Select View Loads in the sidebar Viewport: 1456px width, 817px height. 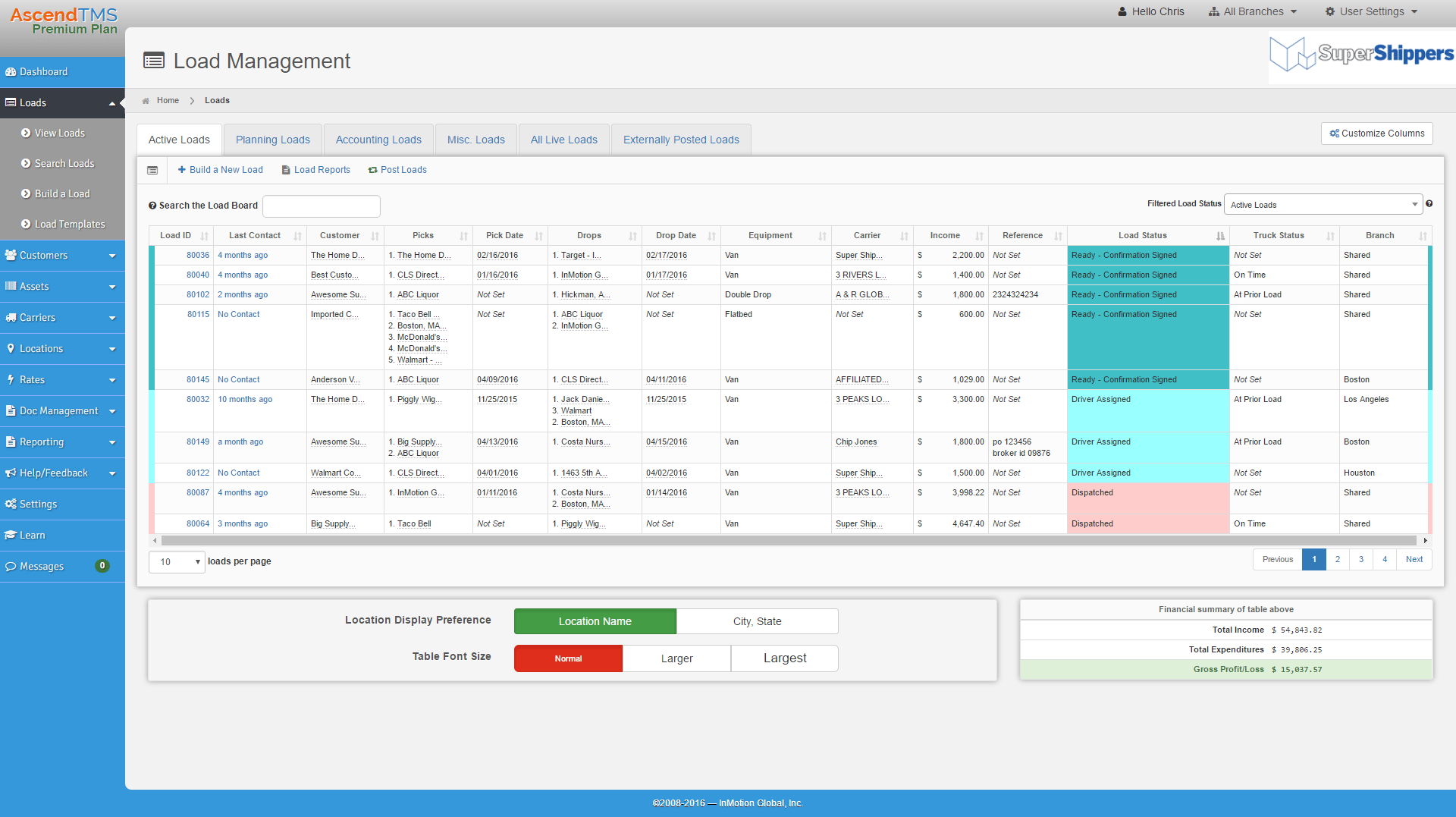[x=59, y=133]
